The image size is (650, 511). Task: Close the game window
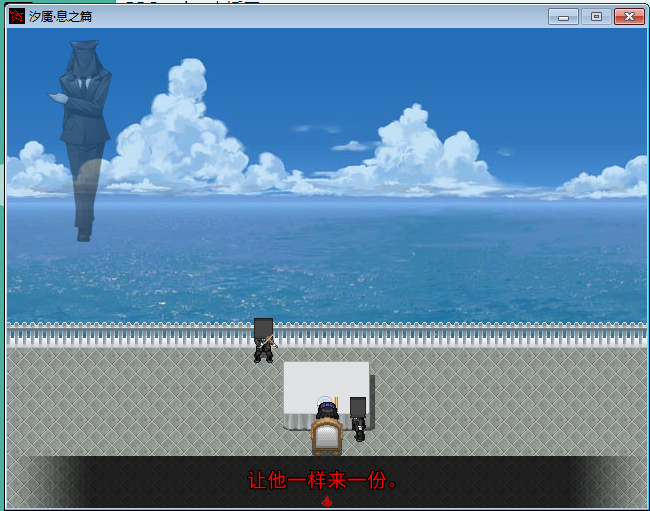tap(629, 17)
